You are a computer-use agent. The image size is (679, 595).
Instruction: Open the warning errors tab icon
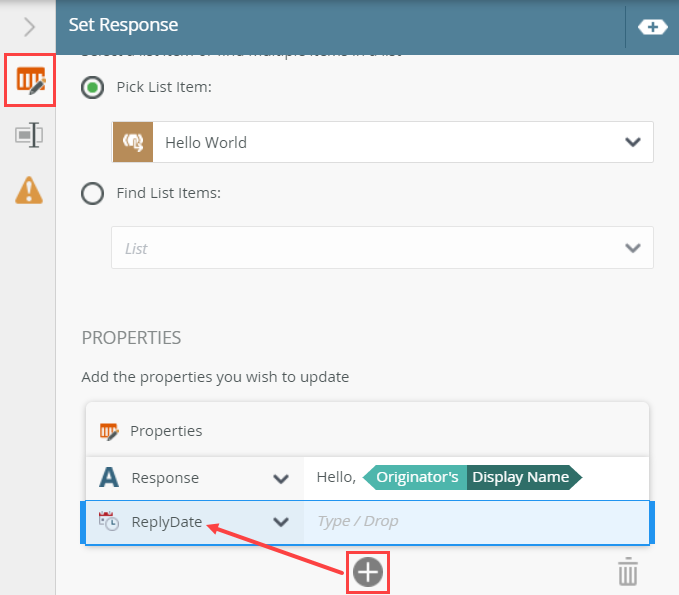point(28,188)
